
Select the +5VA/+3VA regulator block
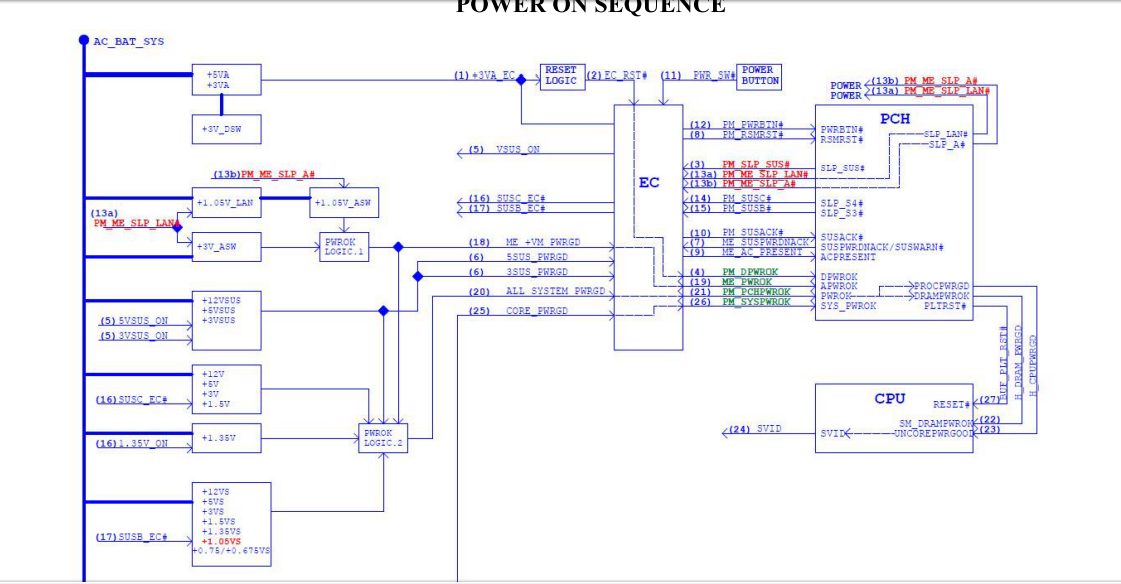(226, 80)
